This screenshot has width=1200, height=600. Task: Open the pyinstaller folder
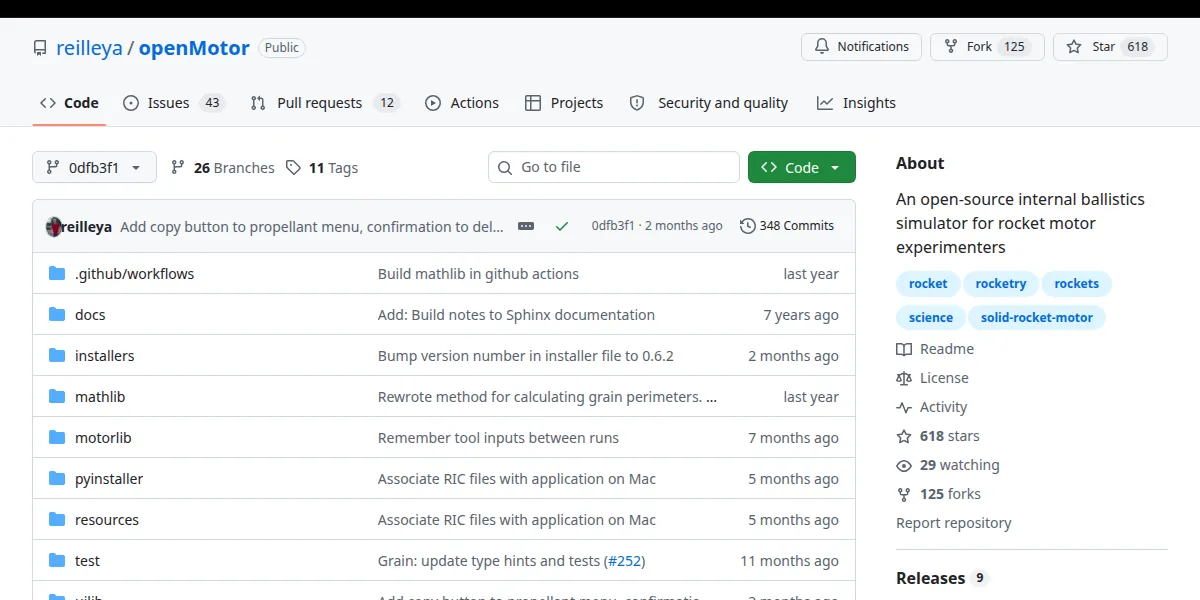[x=109, y=479]
